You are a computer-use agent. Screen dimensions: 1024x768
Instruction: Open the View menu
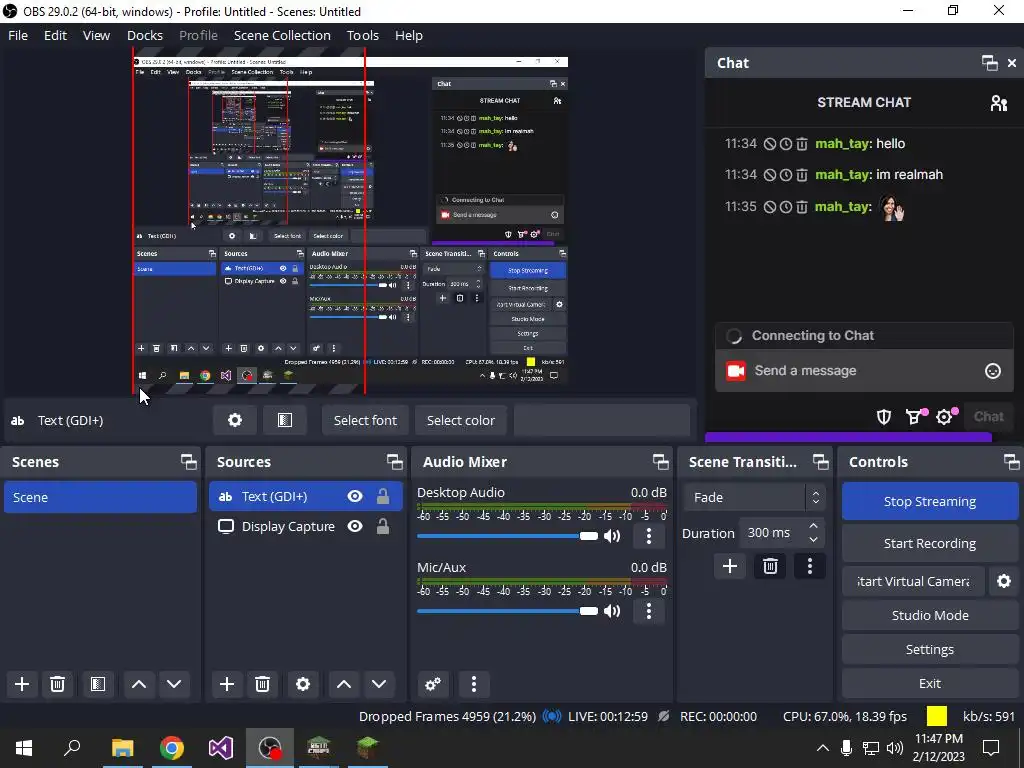tap(96, 35)
